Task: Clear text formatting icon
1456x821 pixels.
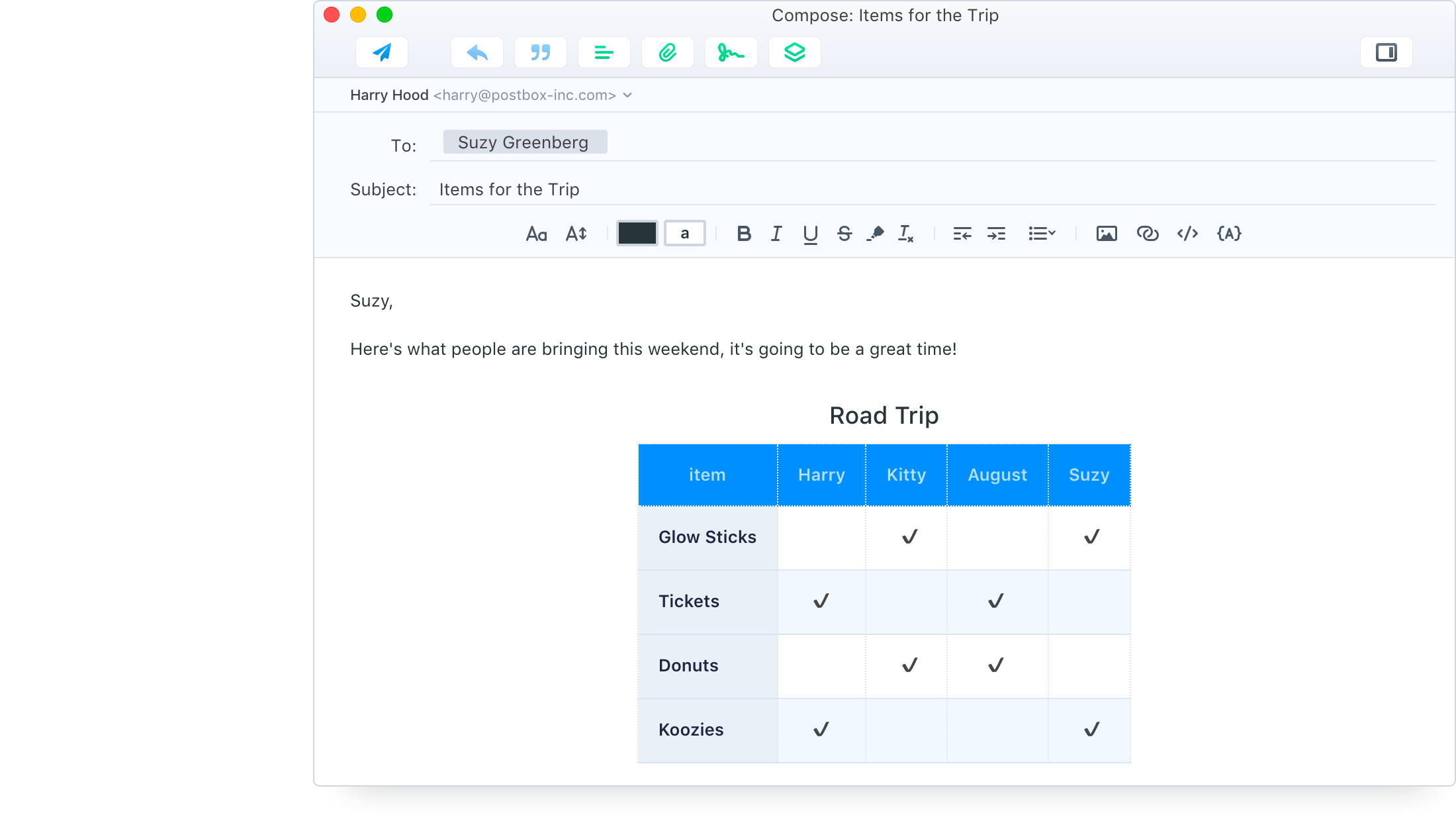Action: tap(906, 234)
